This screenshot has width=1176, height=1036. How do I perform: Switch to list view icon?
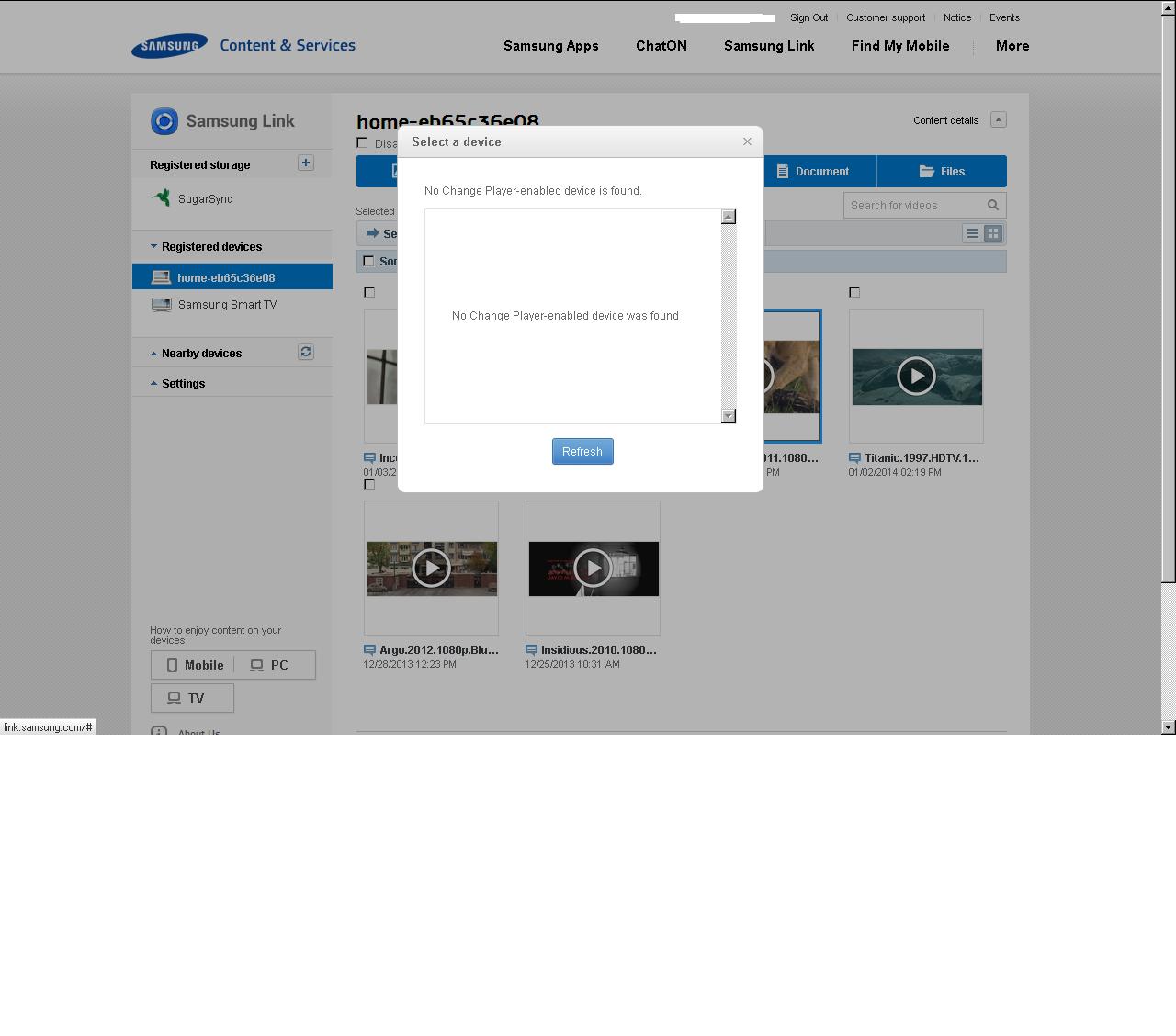[x=972, y=233]
